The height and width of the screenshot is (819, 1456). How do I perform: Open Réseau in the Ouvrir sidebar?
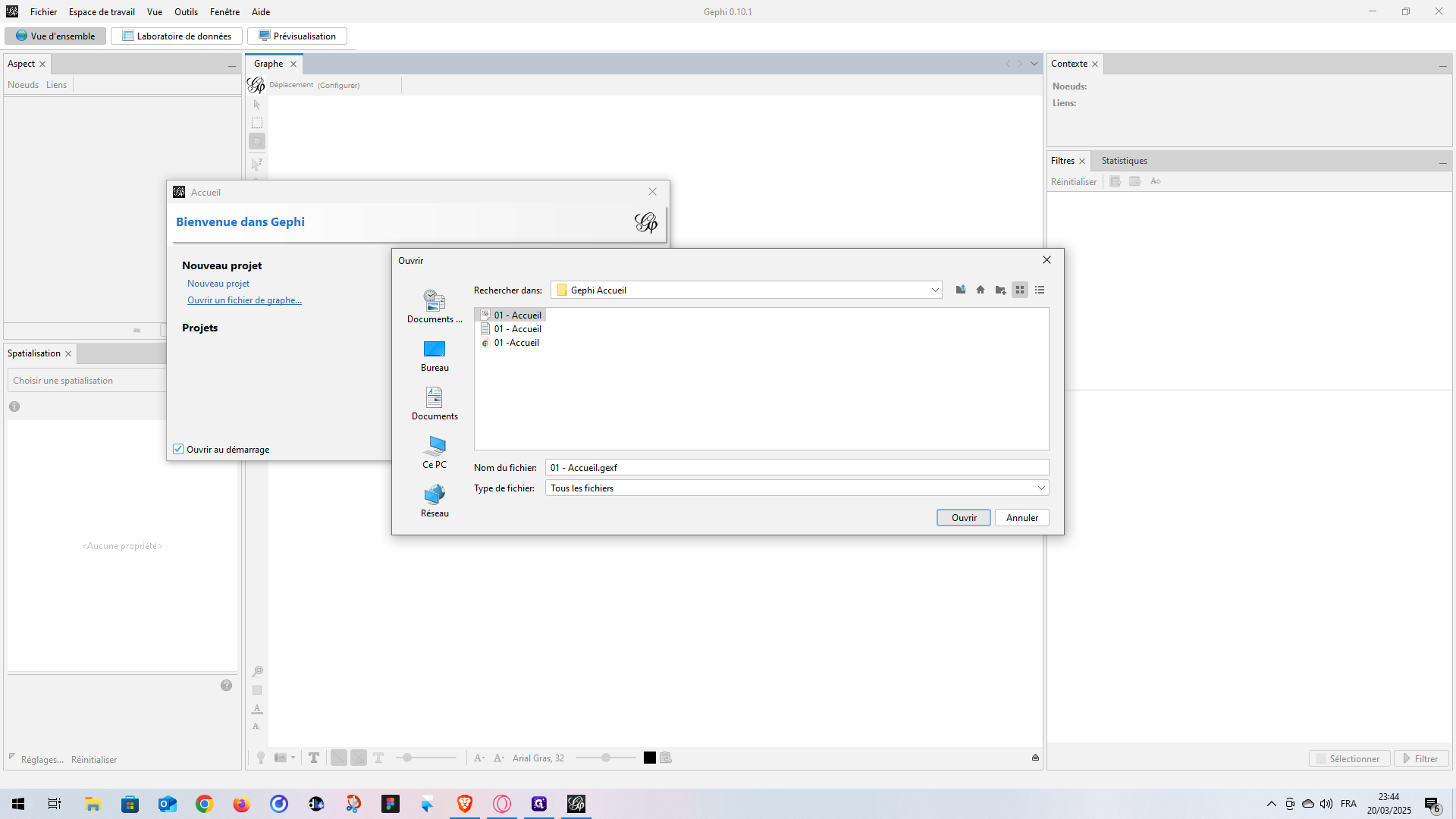click(435, 501)
